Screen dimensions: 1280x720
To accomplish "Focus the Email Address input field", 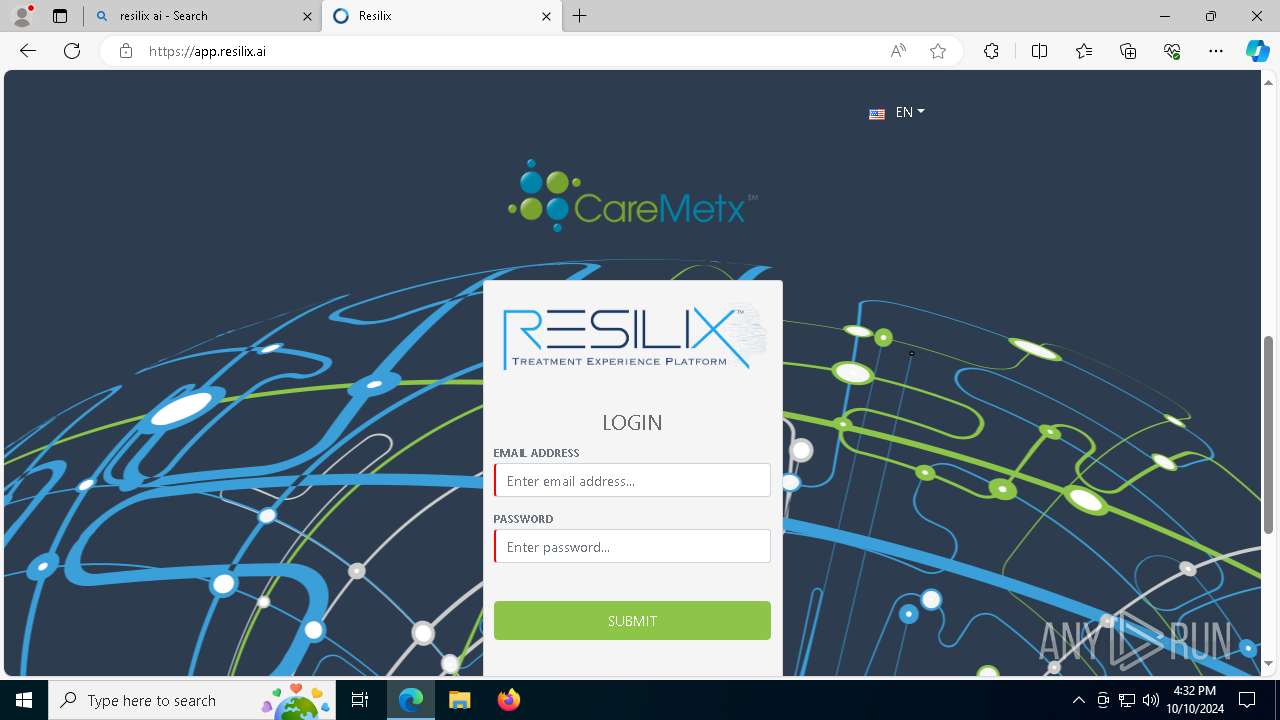I will [632, 480].
